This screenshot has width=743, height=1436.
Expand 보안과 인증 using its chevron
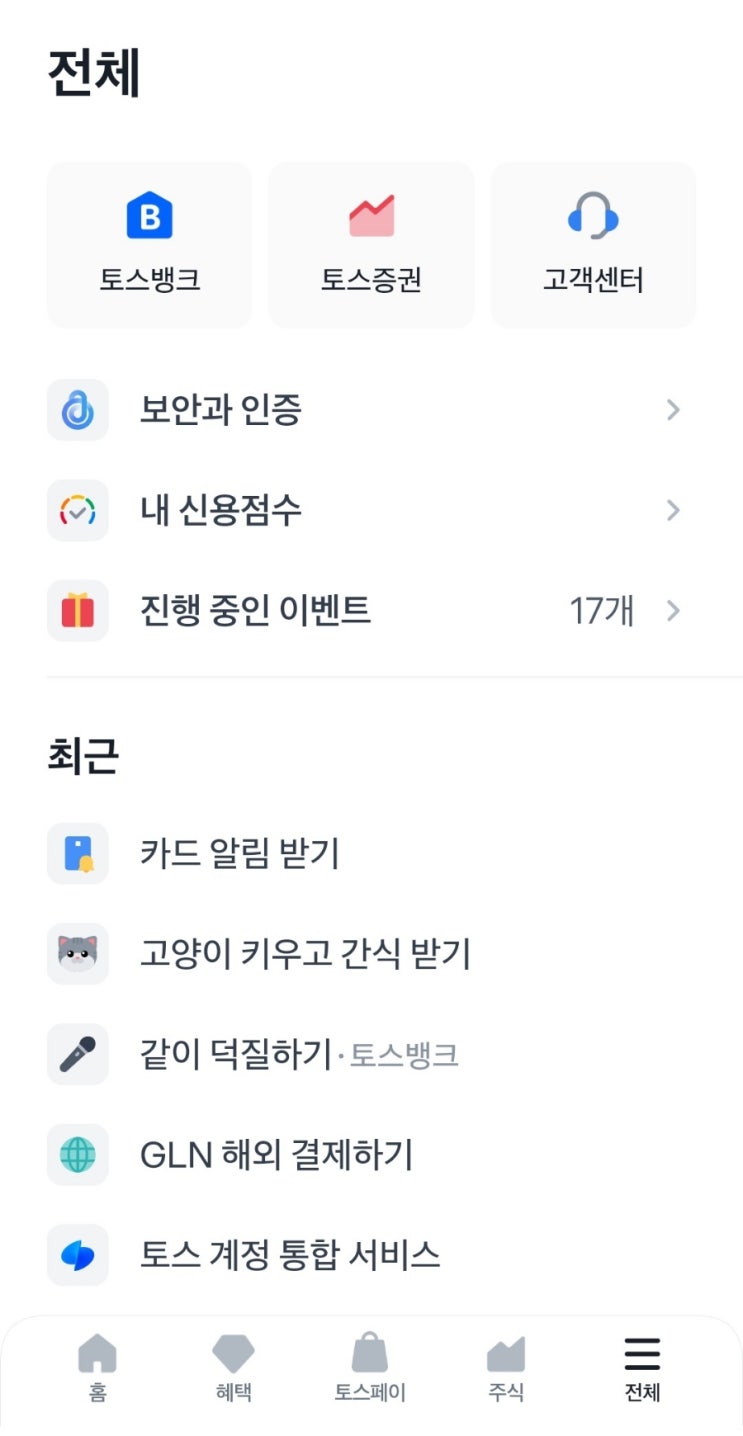coord(673,410)
